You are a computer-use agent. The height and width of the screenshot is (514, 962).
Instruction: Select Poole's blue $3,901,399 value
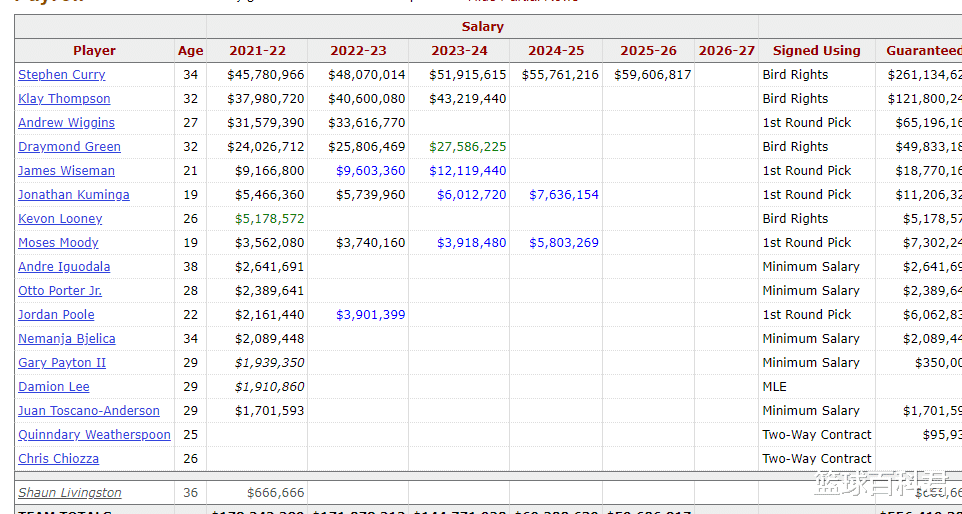[371, 315]
